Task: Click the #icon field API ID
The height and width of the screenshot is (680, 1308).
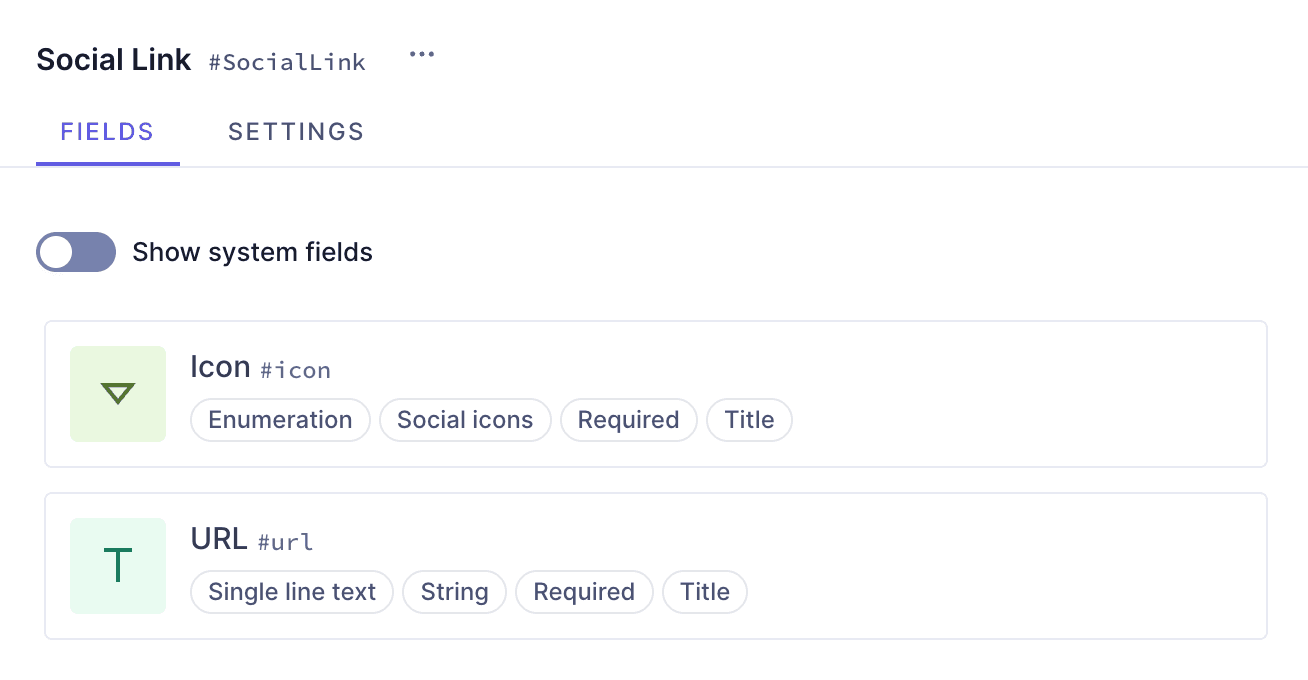Action: 296,371
